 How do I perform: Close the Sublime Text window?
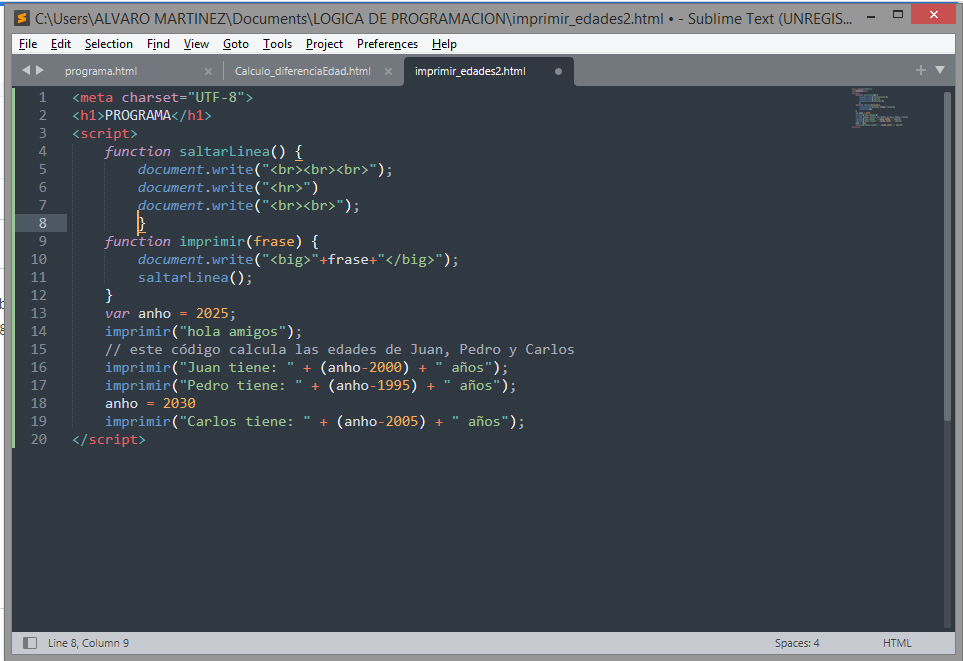[x=934, y=14]
